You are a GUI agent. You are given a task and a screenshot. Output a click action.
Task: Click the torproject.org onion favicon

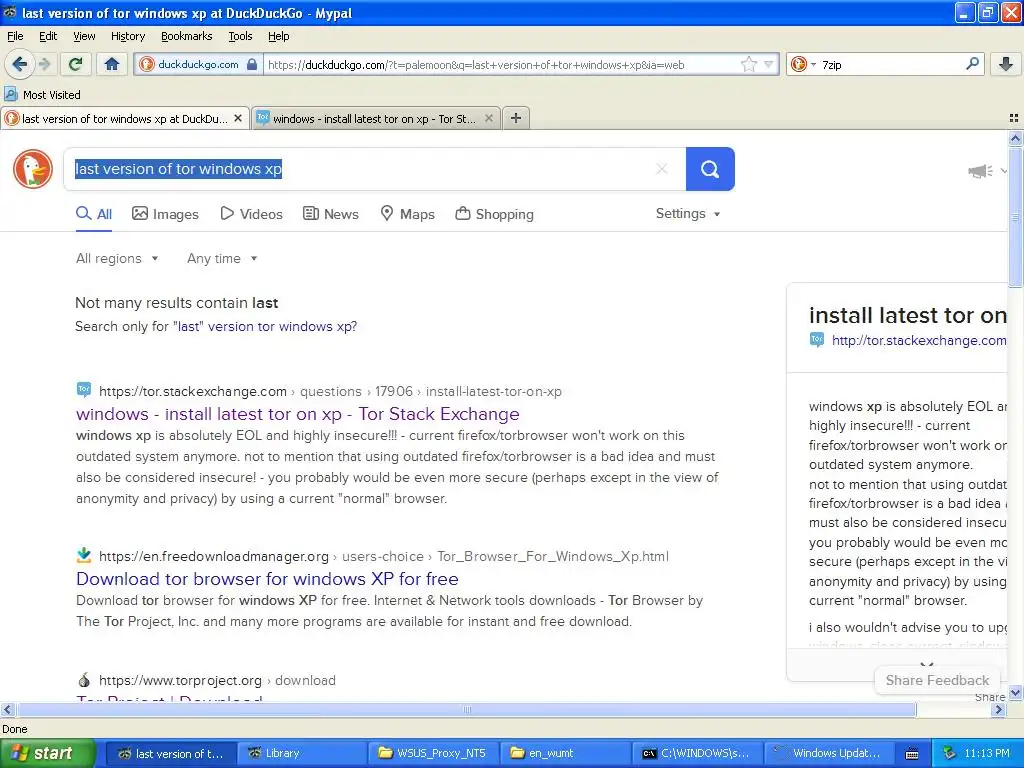point(84,680)
